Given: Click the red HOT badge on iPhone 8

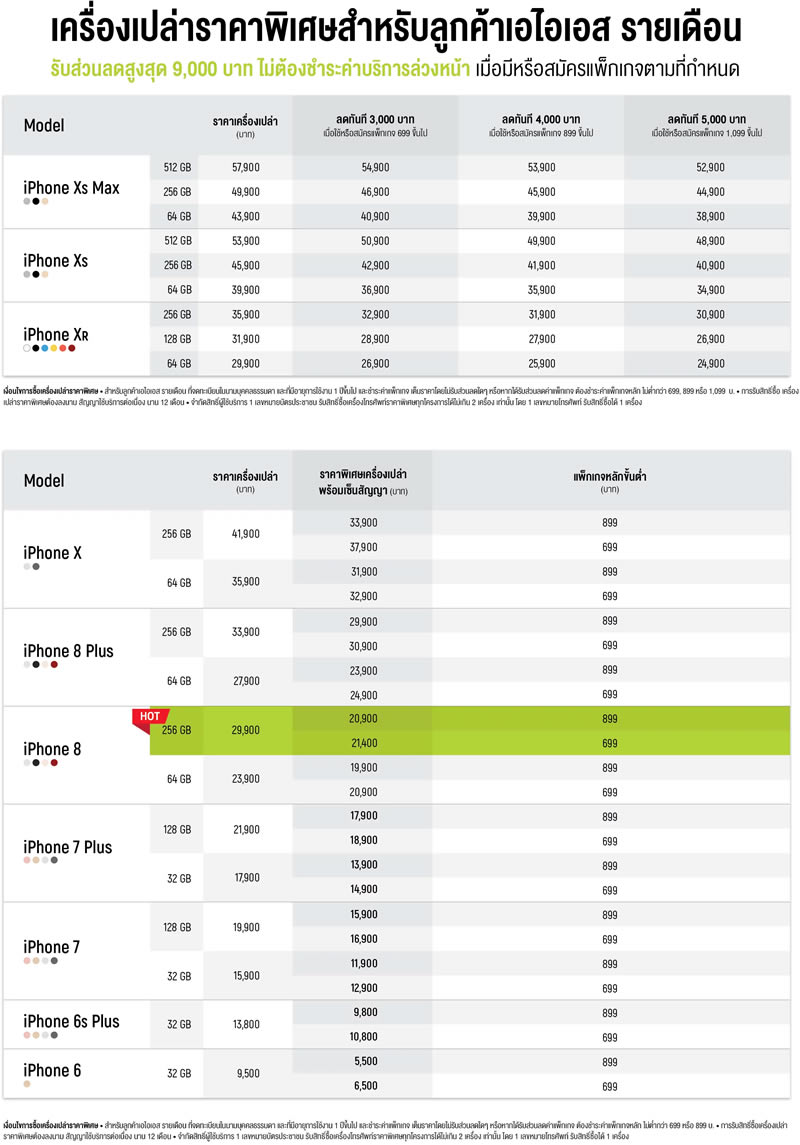Looking at the screenshot, I should pos(148,716).
